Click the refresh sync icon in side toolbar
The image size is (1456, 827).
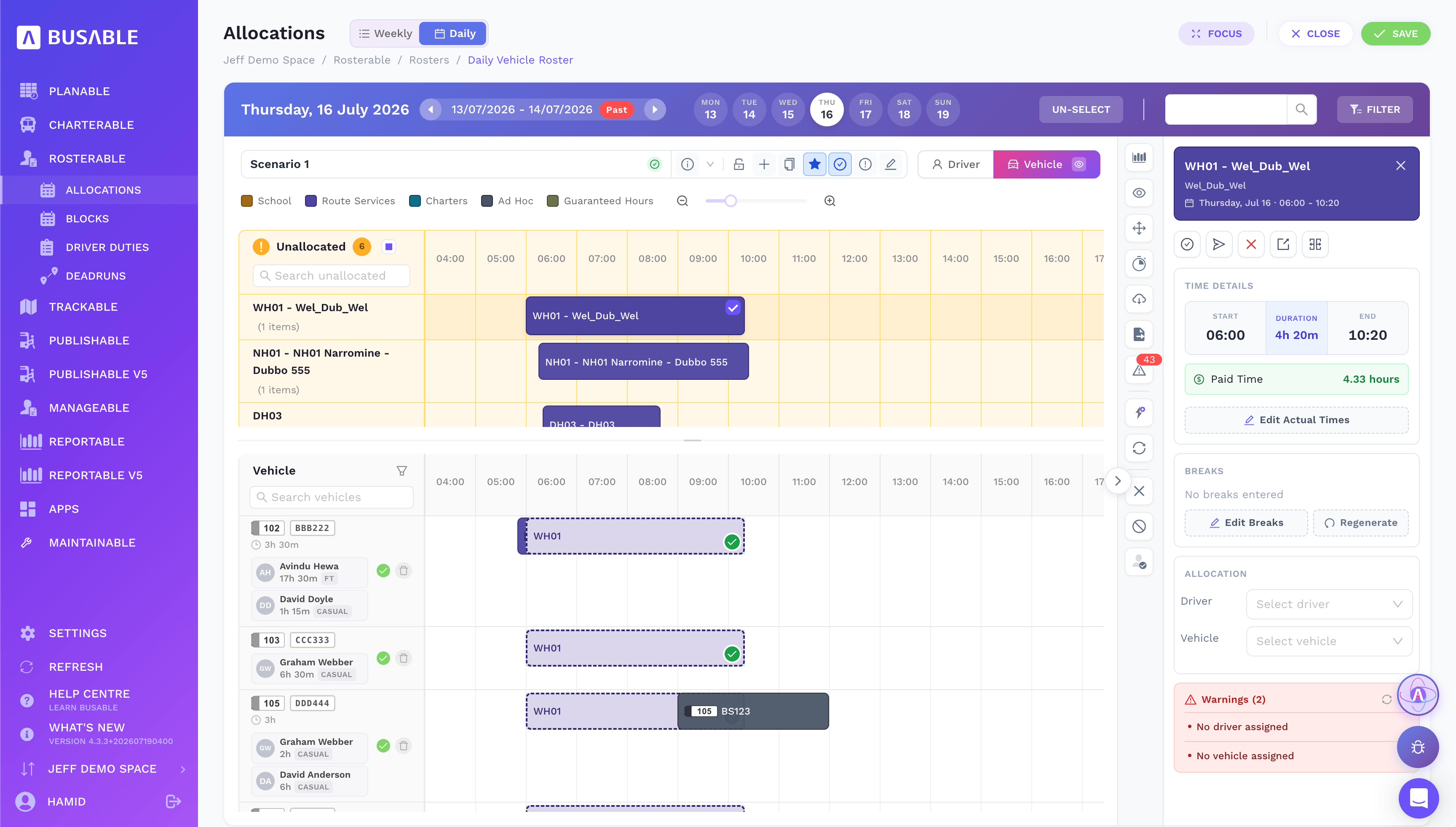1139,448
